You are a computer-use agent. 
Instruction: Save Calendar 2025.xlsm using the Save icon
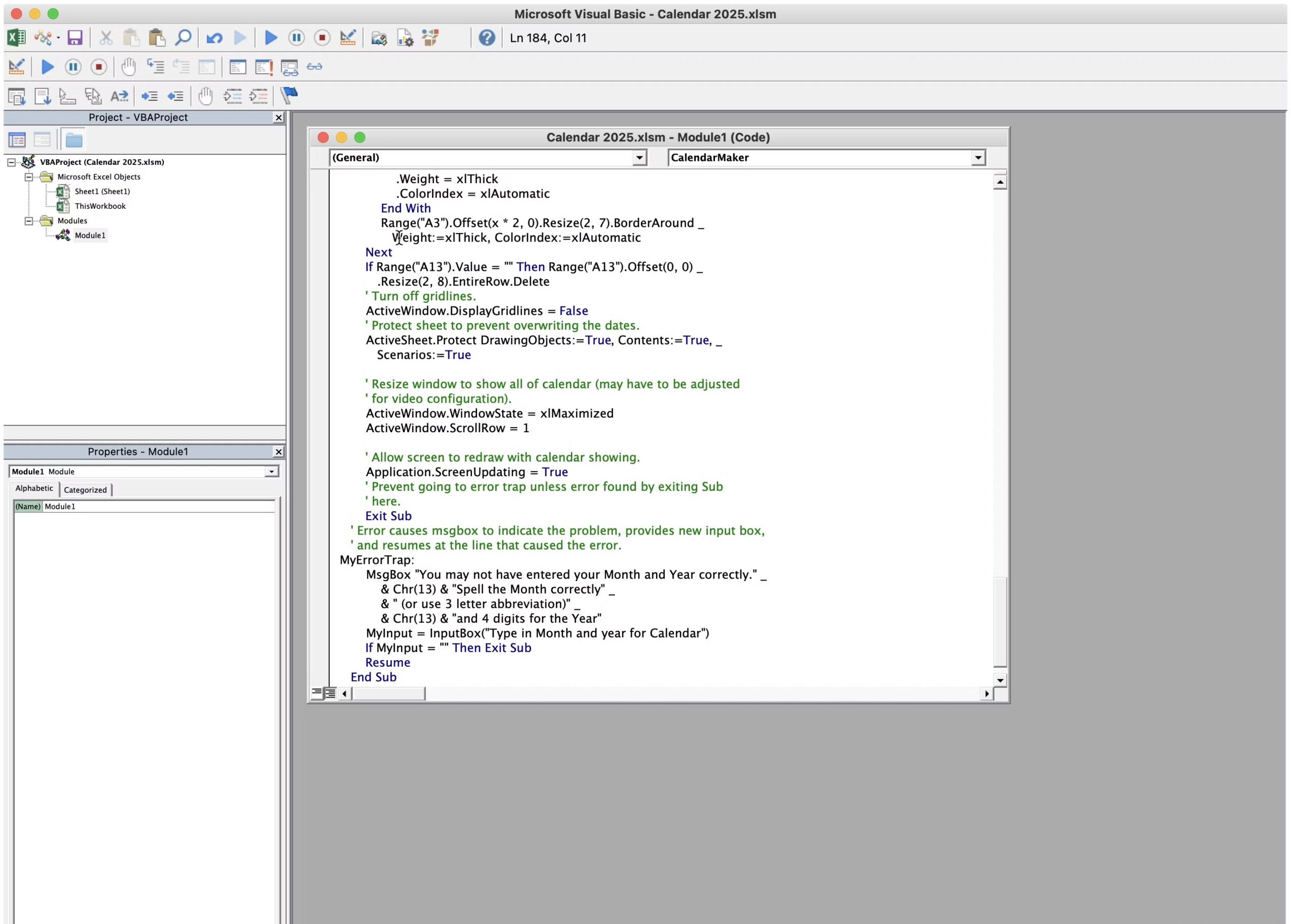pyautogui.click(x=75, y=37)
